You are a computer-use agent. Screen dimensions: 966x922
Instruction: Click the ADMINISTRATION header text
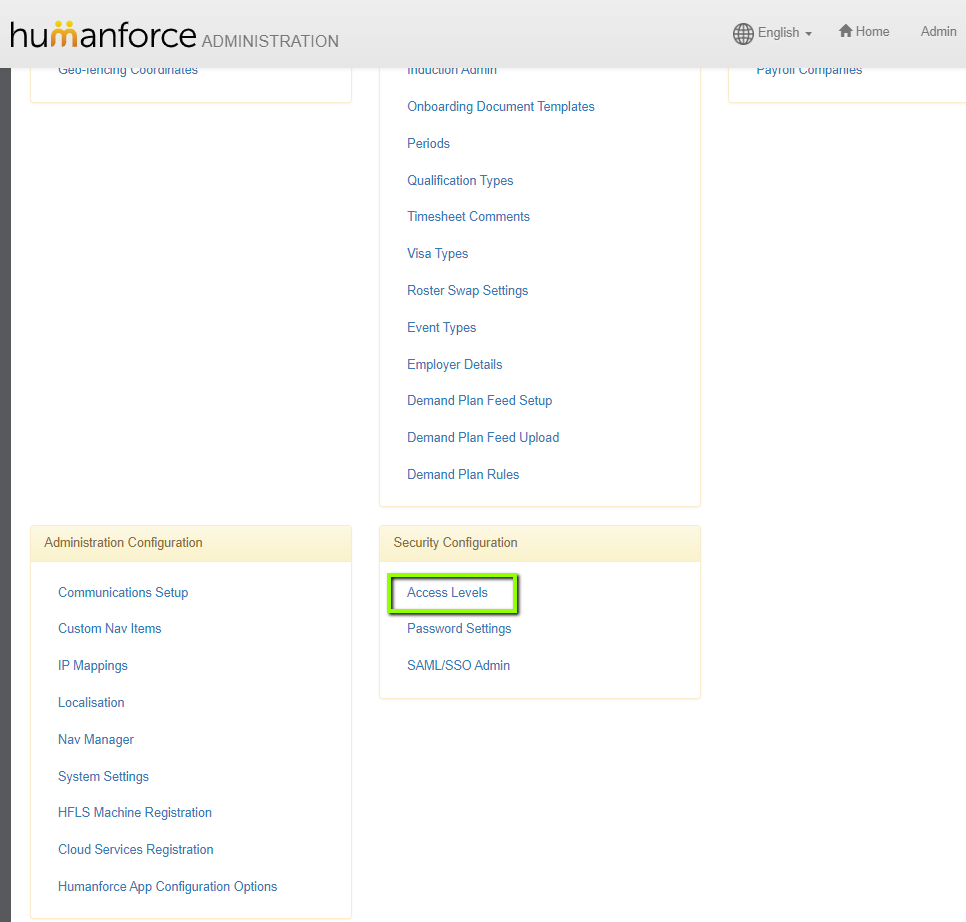pos(270,41)
